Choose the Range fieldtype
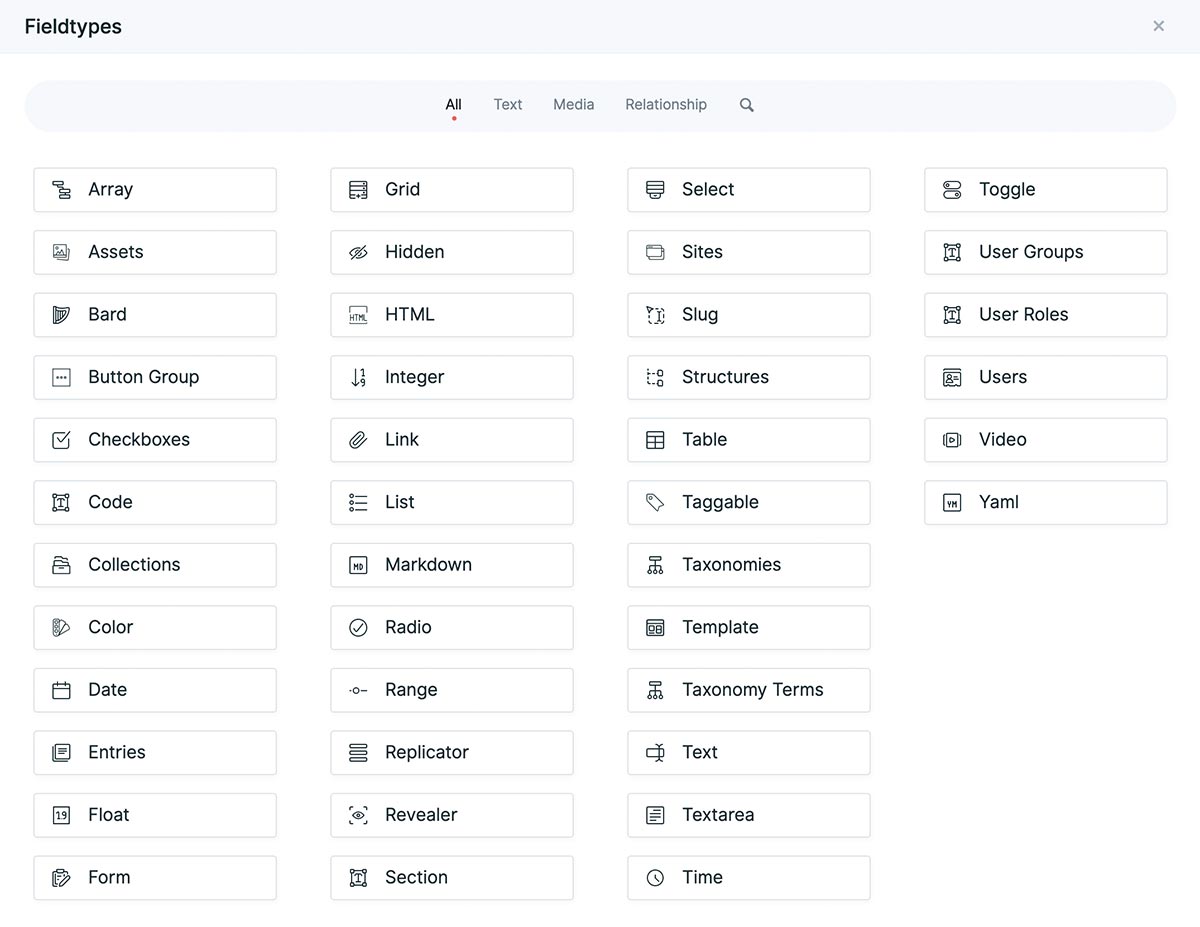1200x927 pixels. point(451,690)
